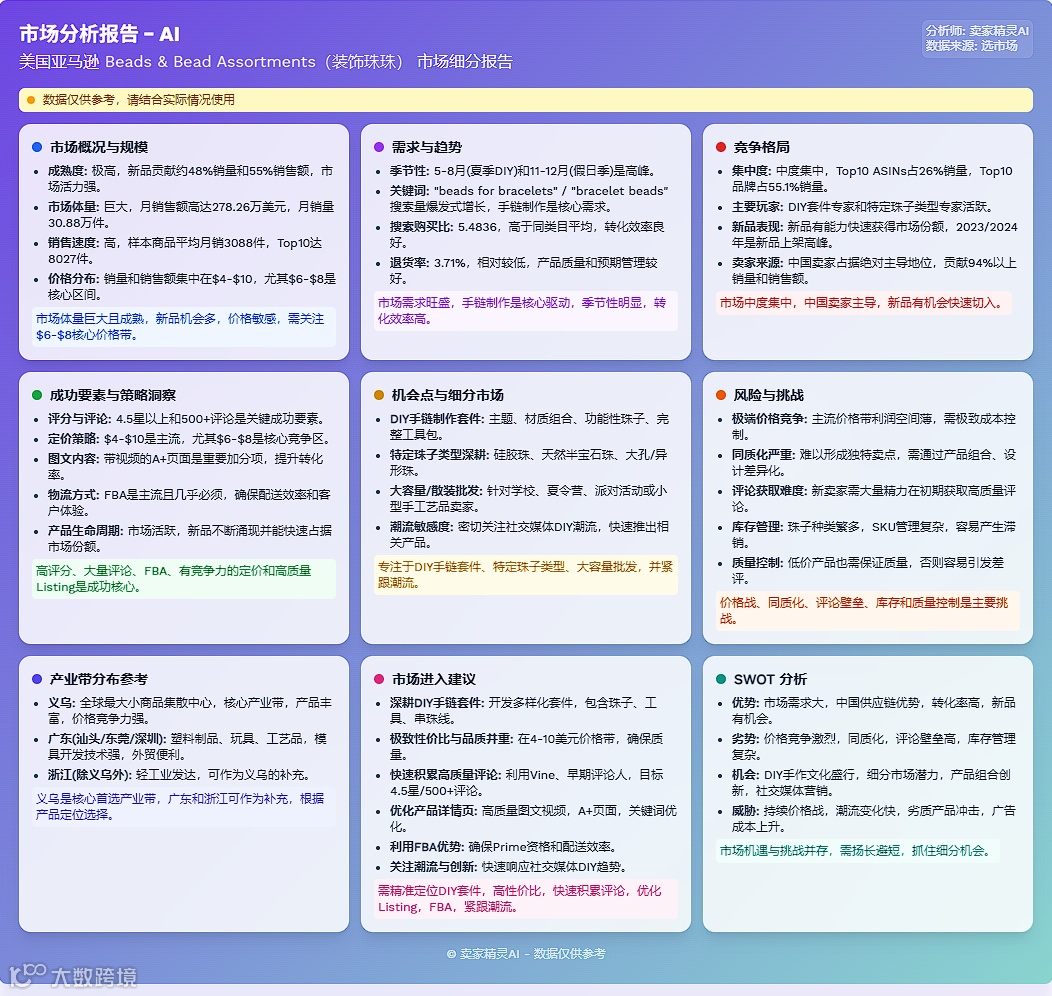The width and height of the screenshot is (1052, 996).
Task: Click the 季节性 bullet about 5-8月
Action: coord(523,171)
